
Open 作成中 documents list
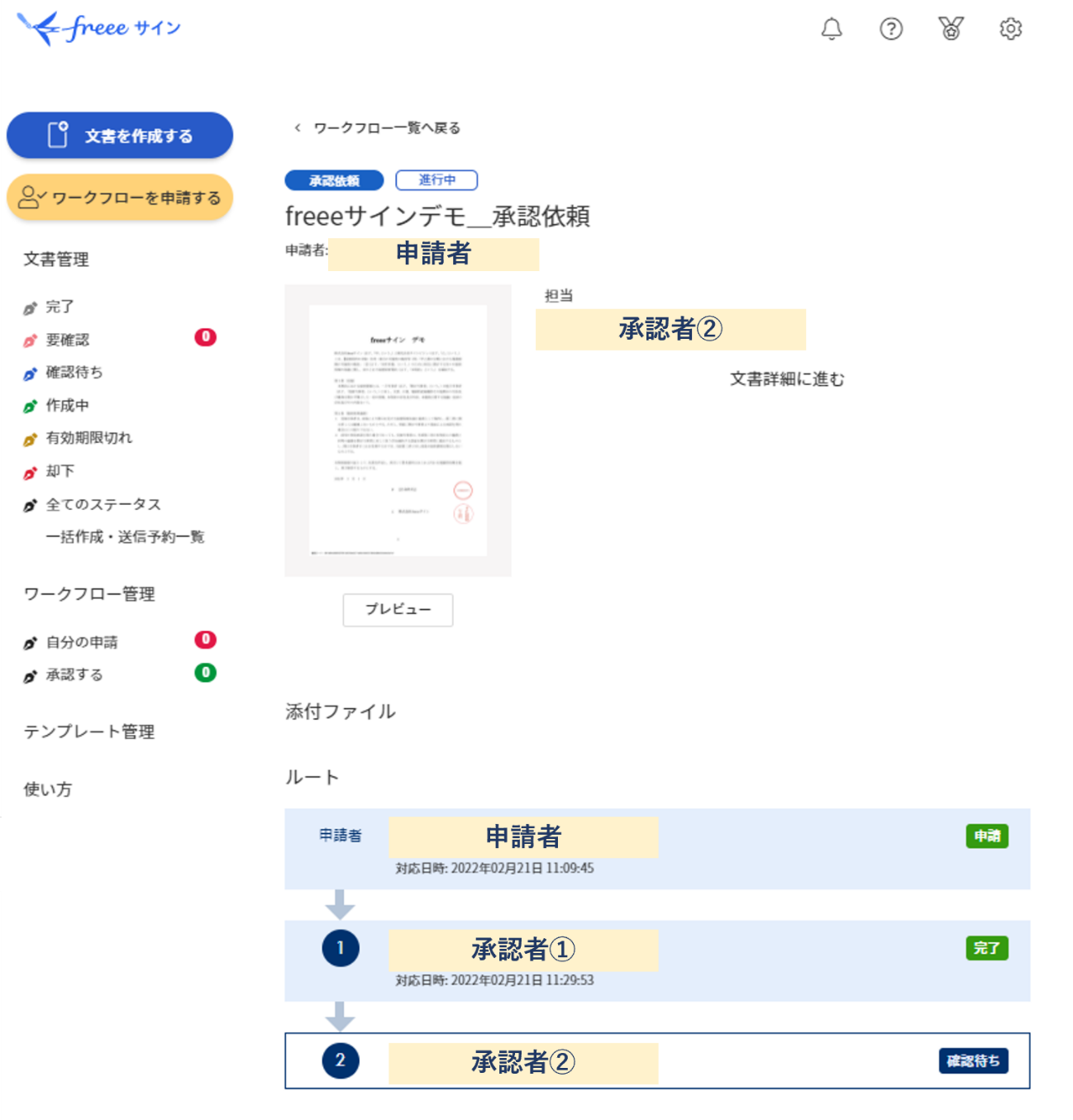click(x=67, y=406)
